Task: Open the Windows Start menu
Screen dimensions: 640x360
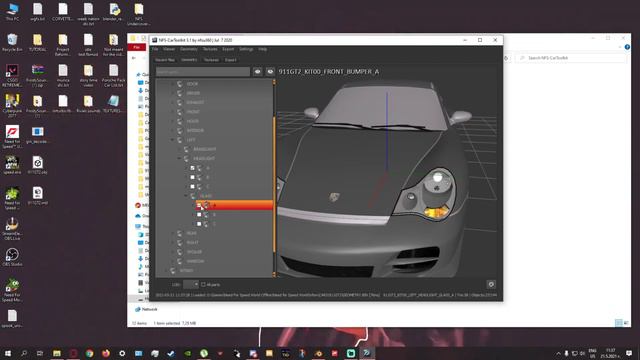Action: 8,353
